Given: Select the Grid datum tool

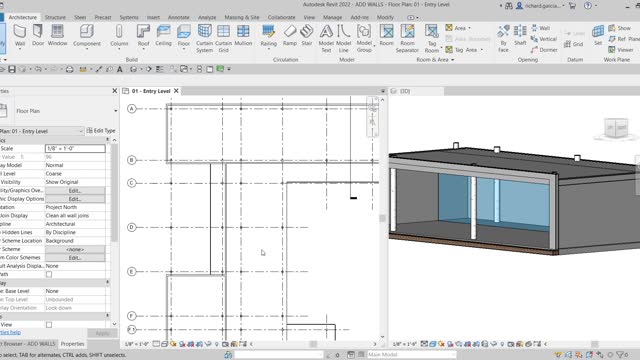Looking at the screenshot, I should (573, 44).
